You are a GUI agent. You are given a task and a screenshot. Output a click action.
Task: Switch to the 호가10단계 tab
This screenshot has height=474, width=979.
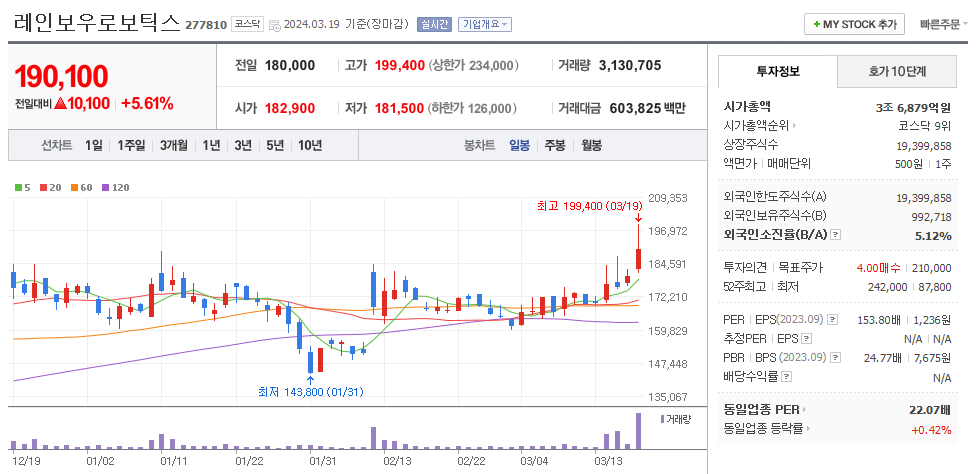pyautogui.click(x=897, y=71)
